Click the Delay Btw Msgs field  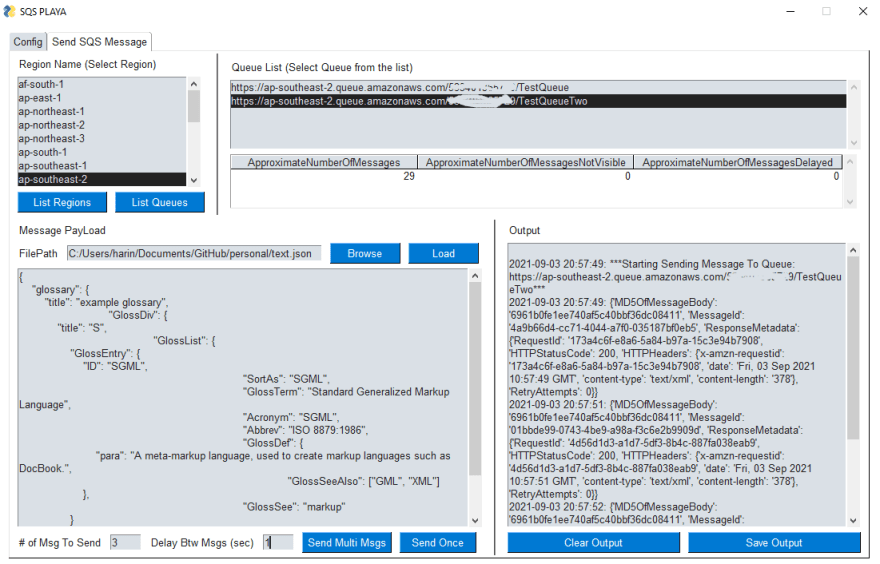[x=278, y=542]
